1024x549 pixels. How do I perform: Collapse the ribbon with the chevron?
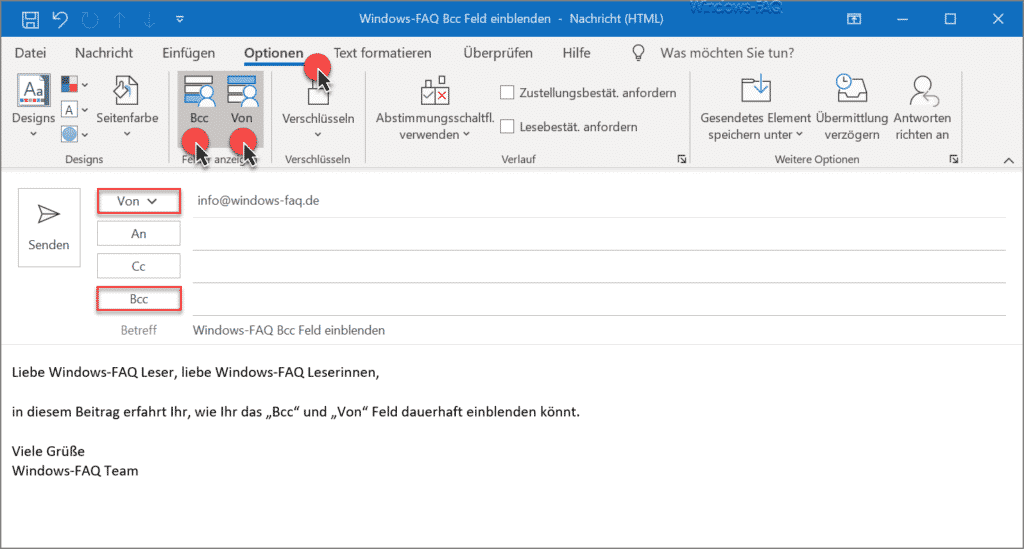(1008, 160)
